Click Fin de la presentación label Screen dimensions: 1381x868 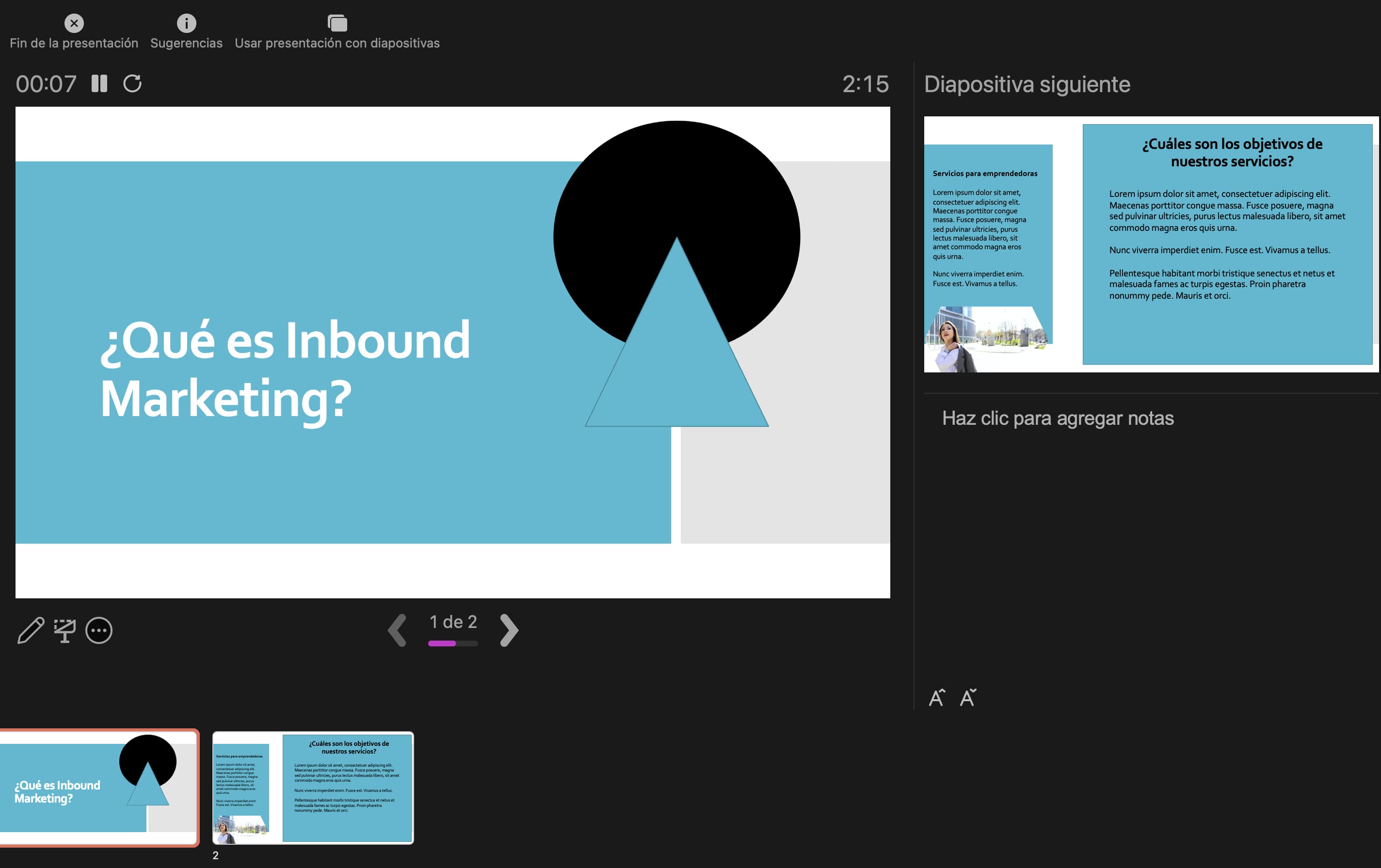pyautogui.click(x=74, y=43)
